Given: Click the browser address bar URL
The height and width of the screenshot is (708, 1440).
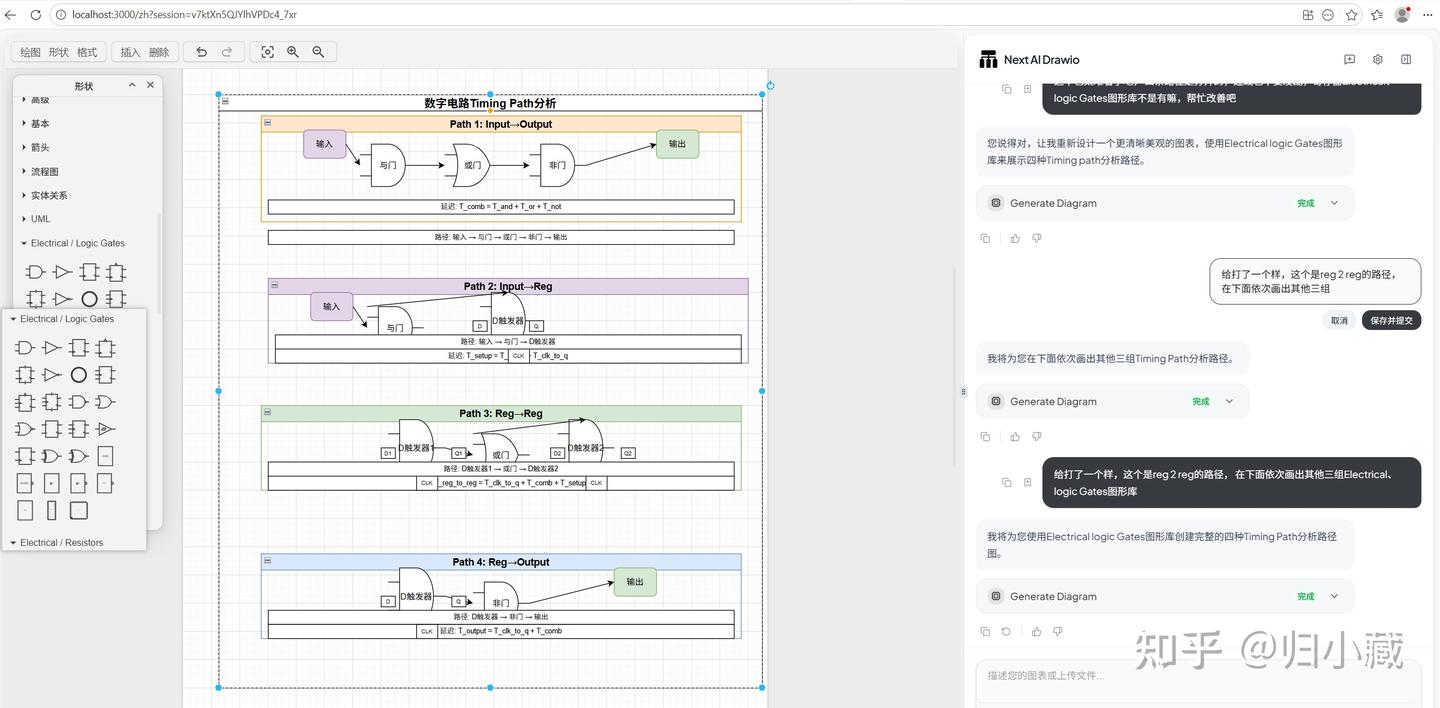Looking at the screenshot, I should pyautogui.click(x=184, y=15).
